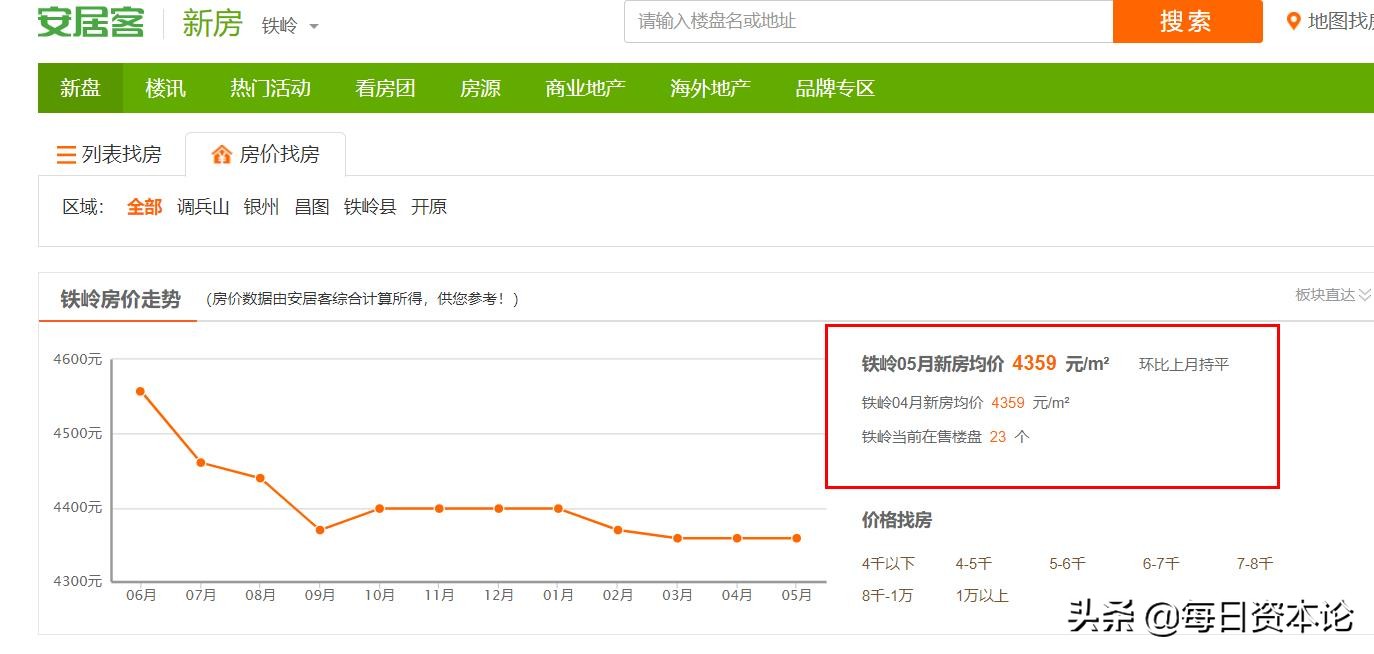Screen dimensions: 1374x654
Task: Click the orange house icon on 房价找房 tab
Action: click(219, 153)
